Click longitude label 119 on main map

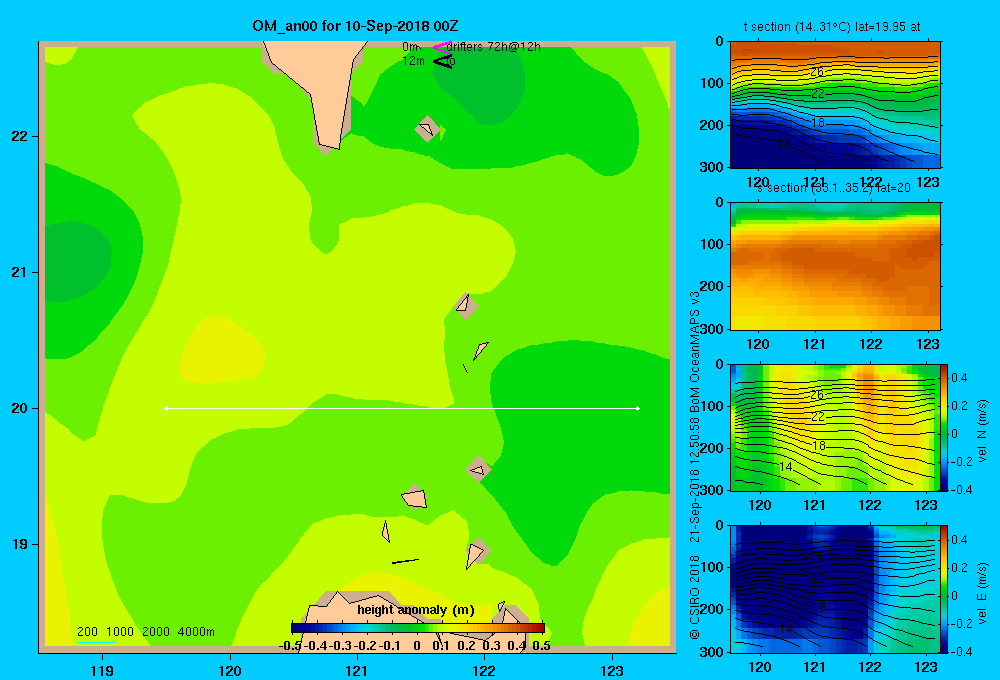(x=102, y=670)
